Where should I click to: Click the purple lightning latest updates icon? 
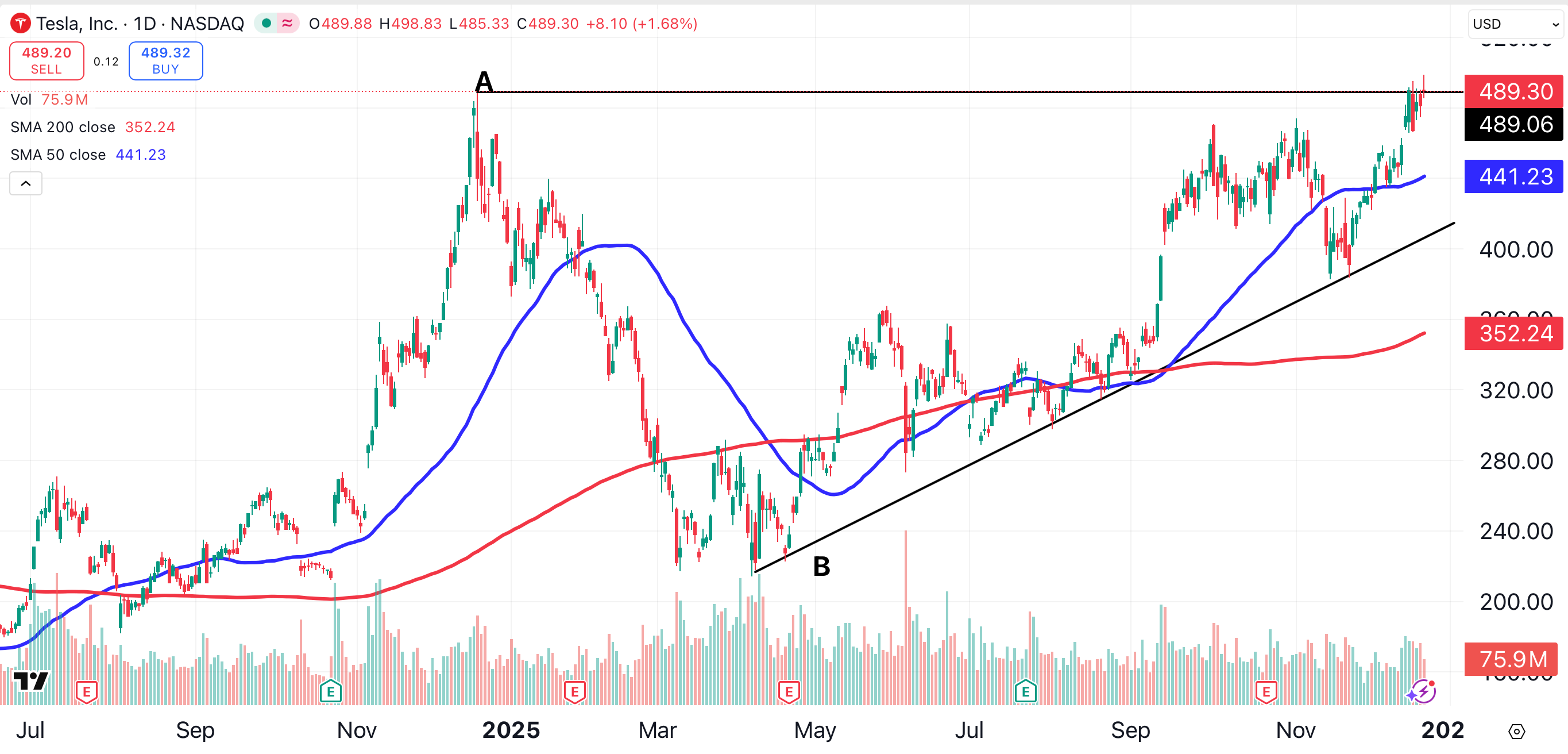pos(1423,691)
